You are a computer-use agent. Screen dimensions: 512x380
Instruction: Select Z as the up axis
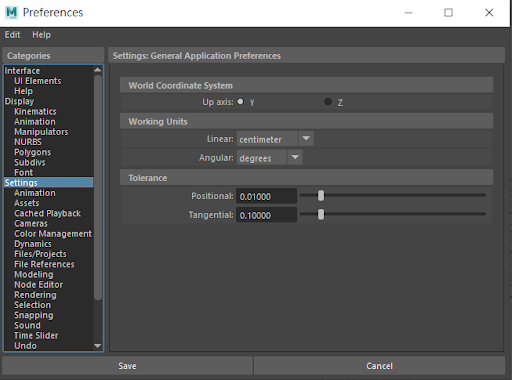coord(328,101)
